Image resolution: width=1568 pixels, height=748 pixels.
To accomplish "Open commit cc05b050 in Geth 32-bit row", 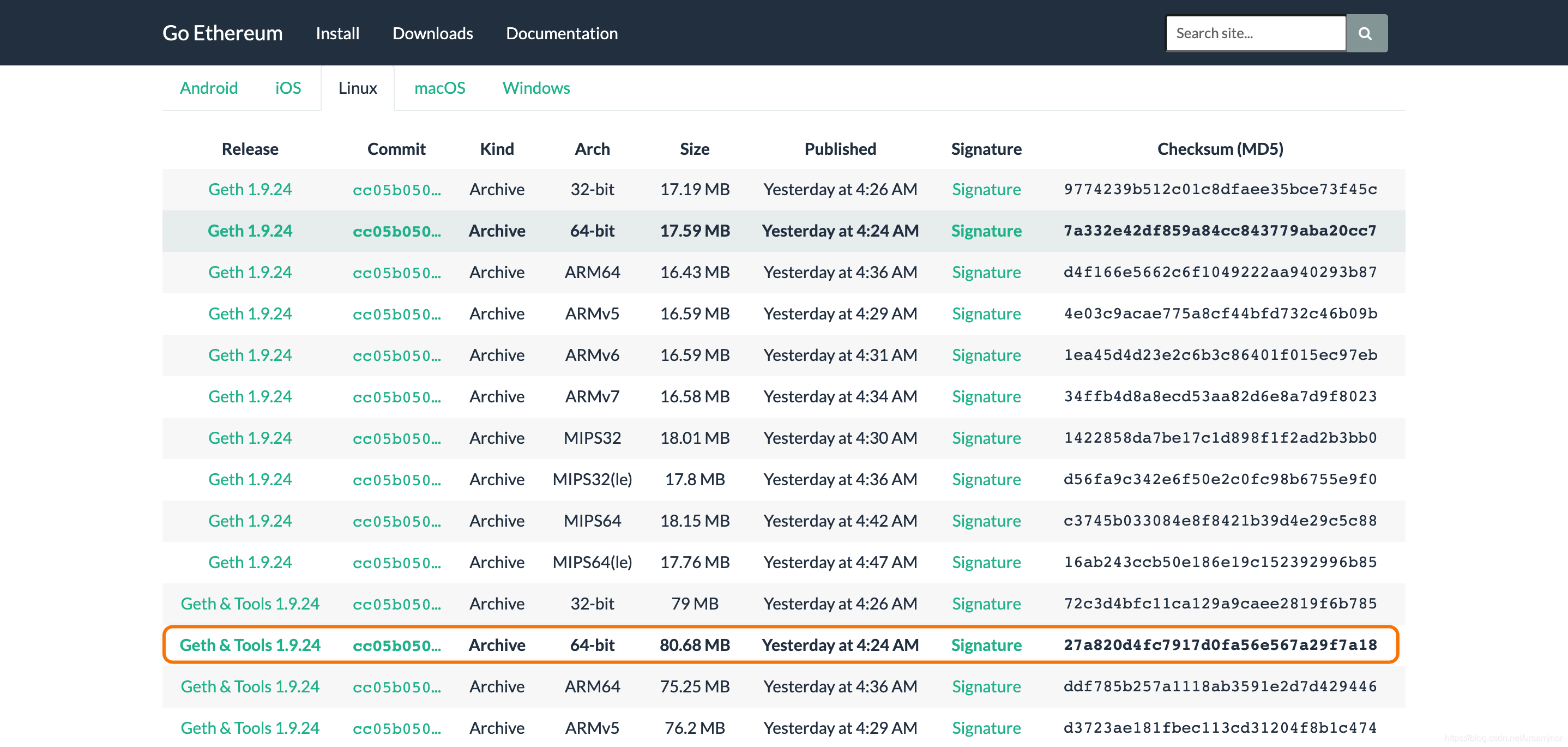I will pyautogui.click(x=397, y=190).
